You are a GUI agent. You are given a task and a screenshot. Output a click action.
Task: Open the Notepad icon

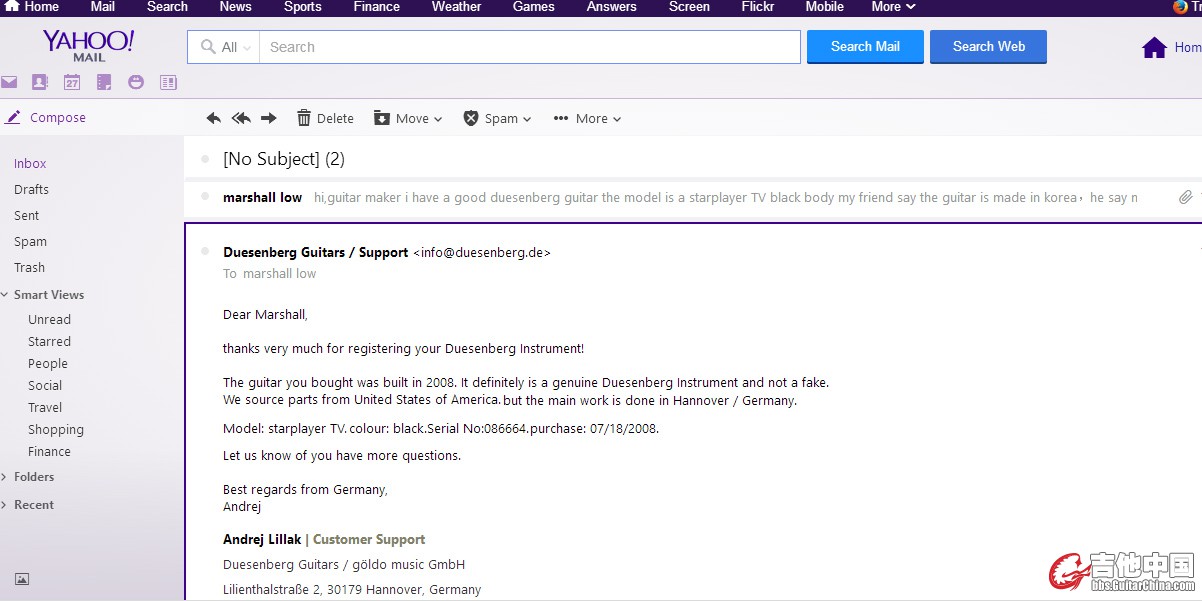coord(104,82)
